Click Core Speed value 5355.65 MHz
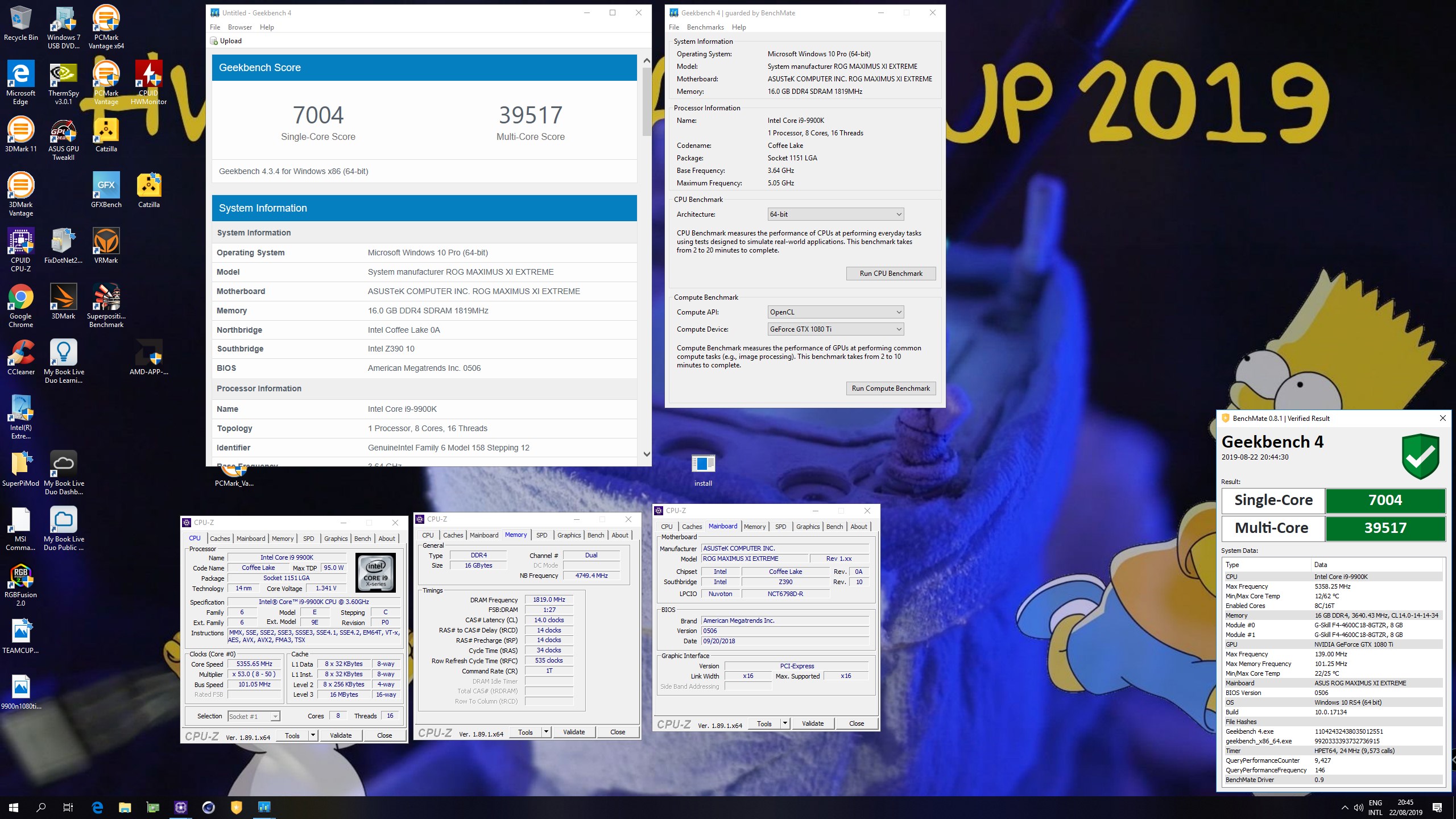The width and height of the screenshot is (1456, 819). point(254,664)
